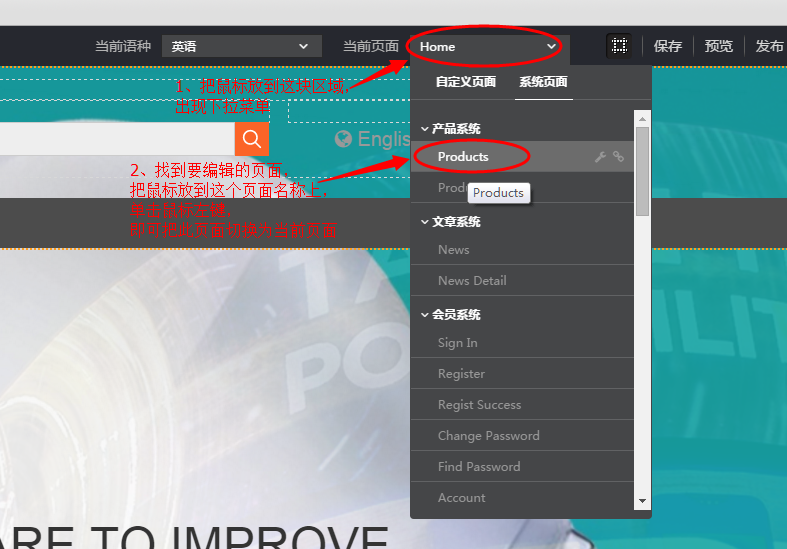Click the 保存 save button

[668, 46]
